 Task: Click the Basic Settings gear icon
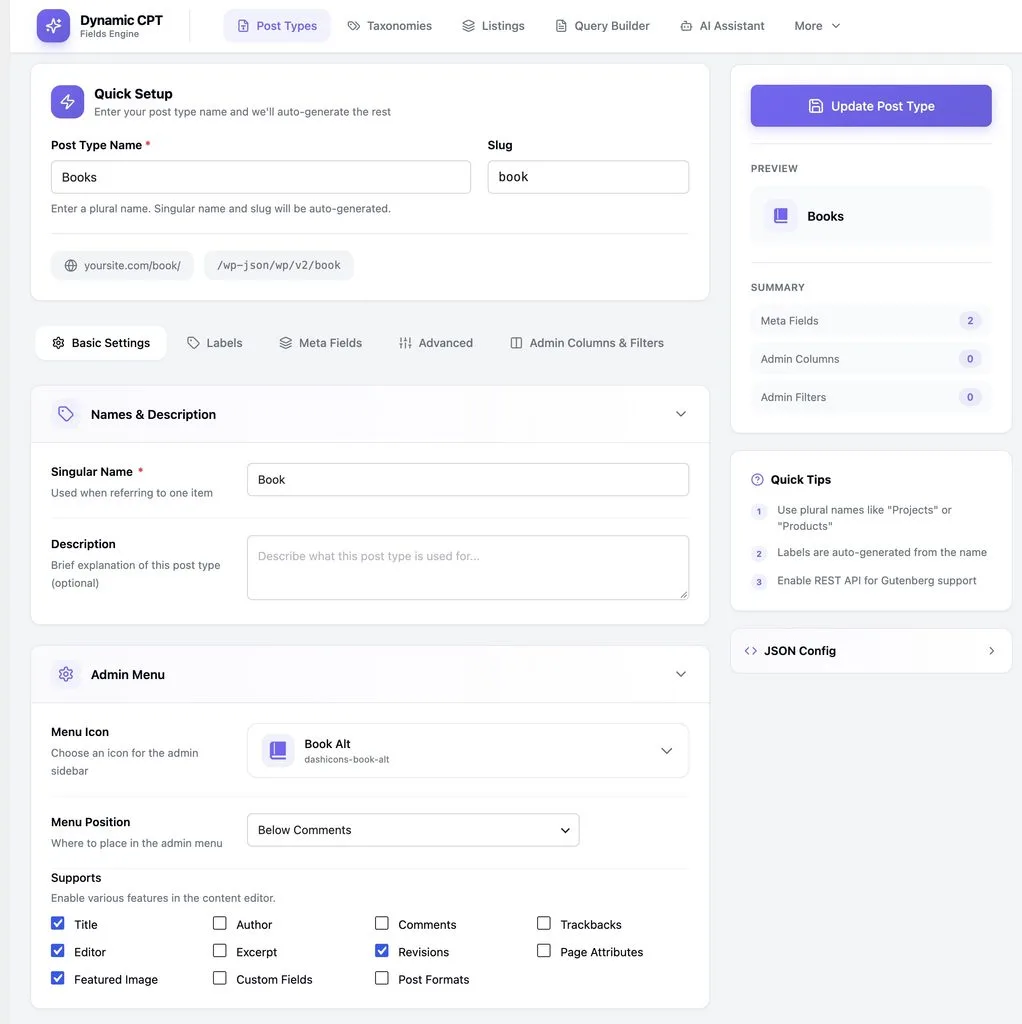coord(58,343)
